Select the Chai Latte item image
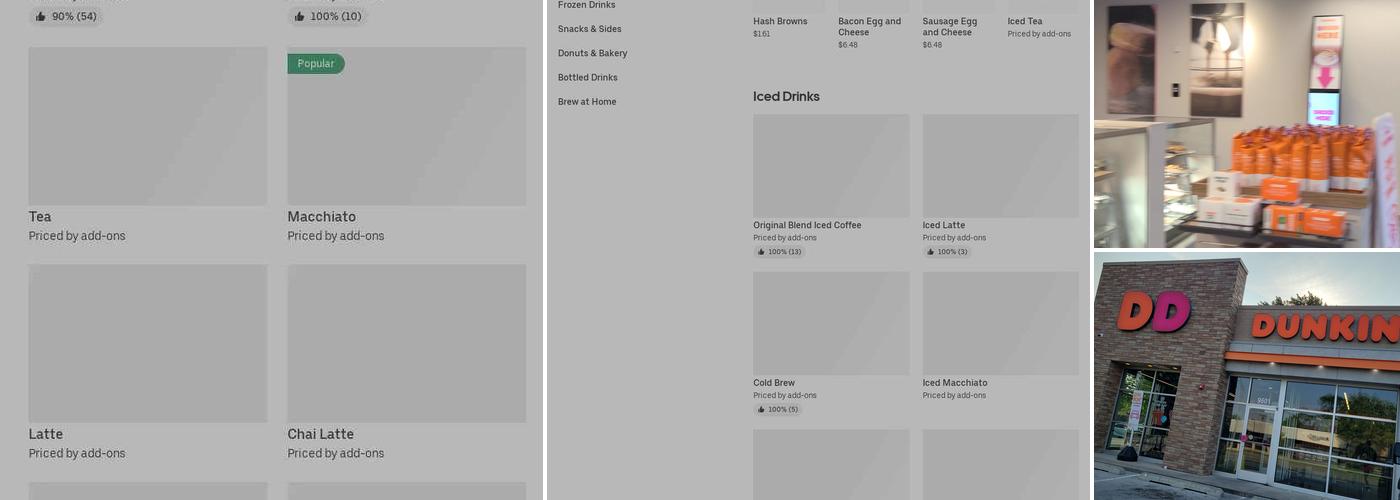1400x500 pixels. coord(406,343)
